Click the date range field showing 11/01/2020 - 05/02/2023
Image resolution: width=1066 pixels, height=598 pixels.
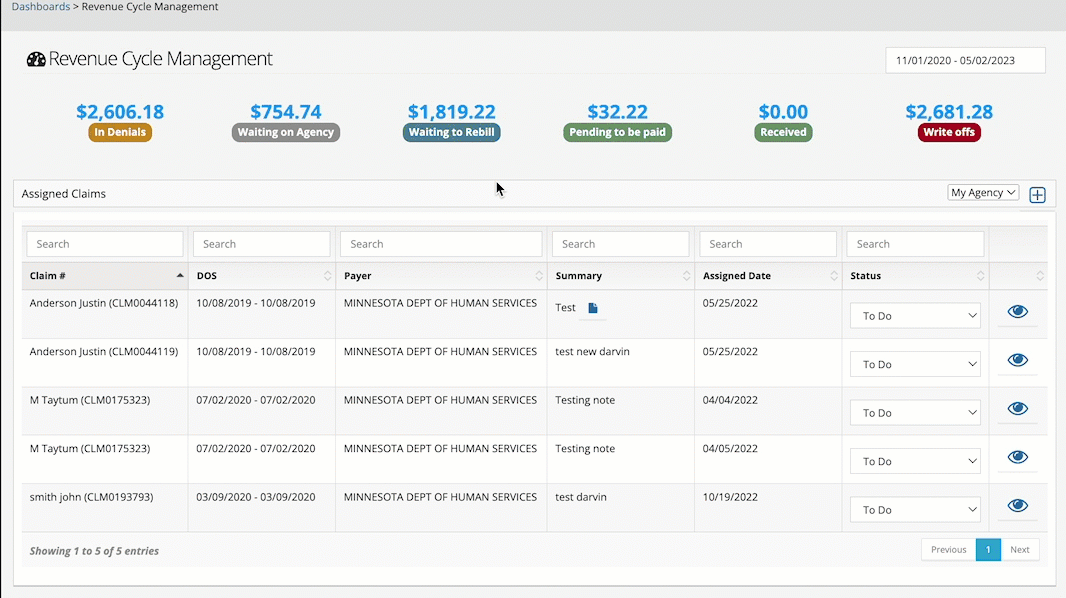point(965,60)
